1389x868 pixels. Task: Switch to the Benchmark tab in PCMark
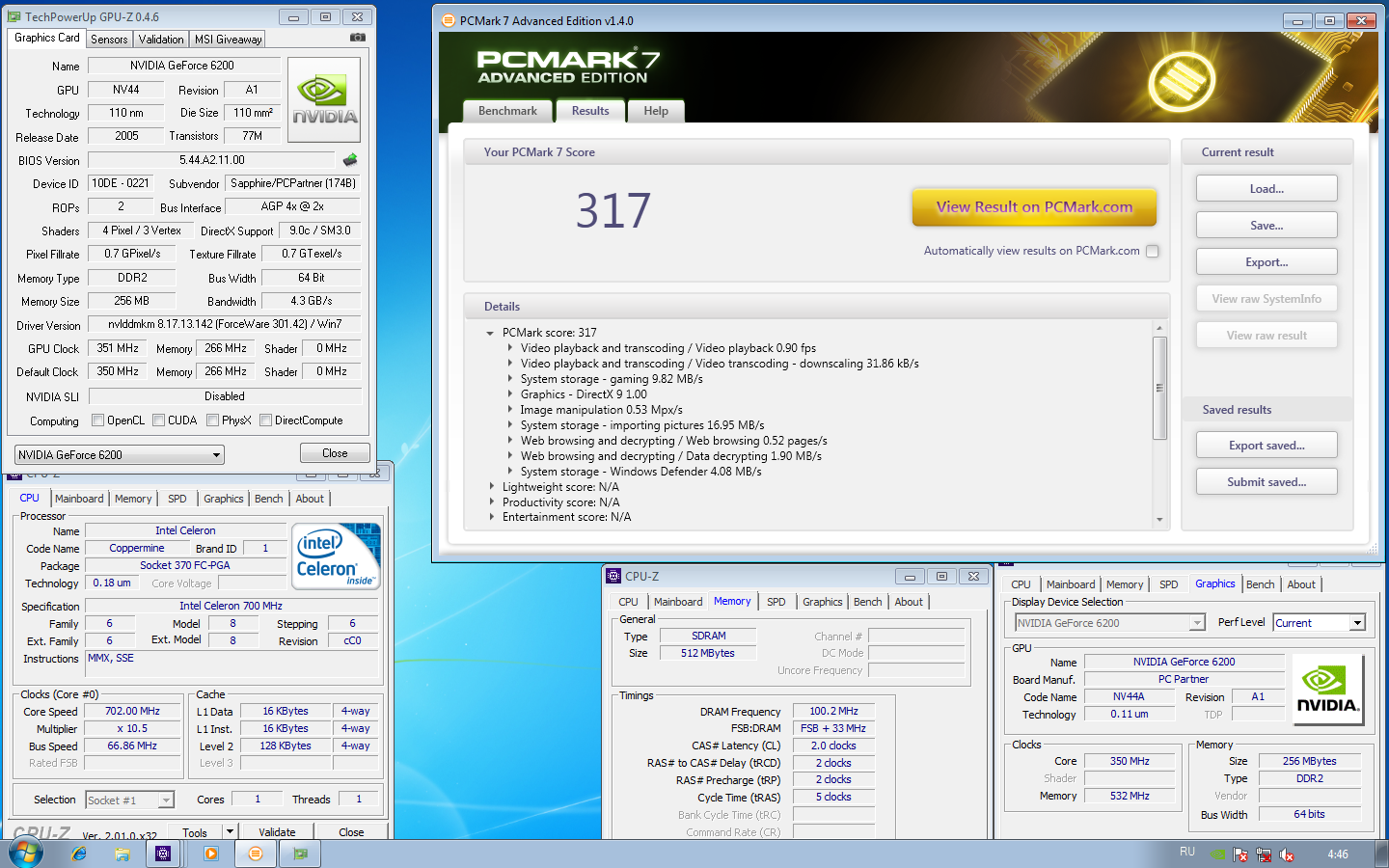pyautogui.click(x=507, y=111)
